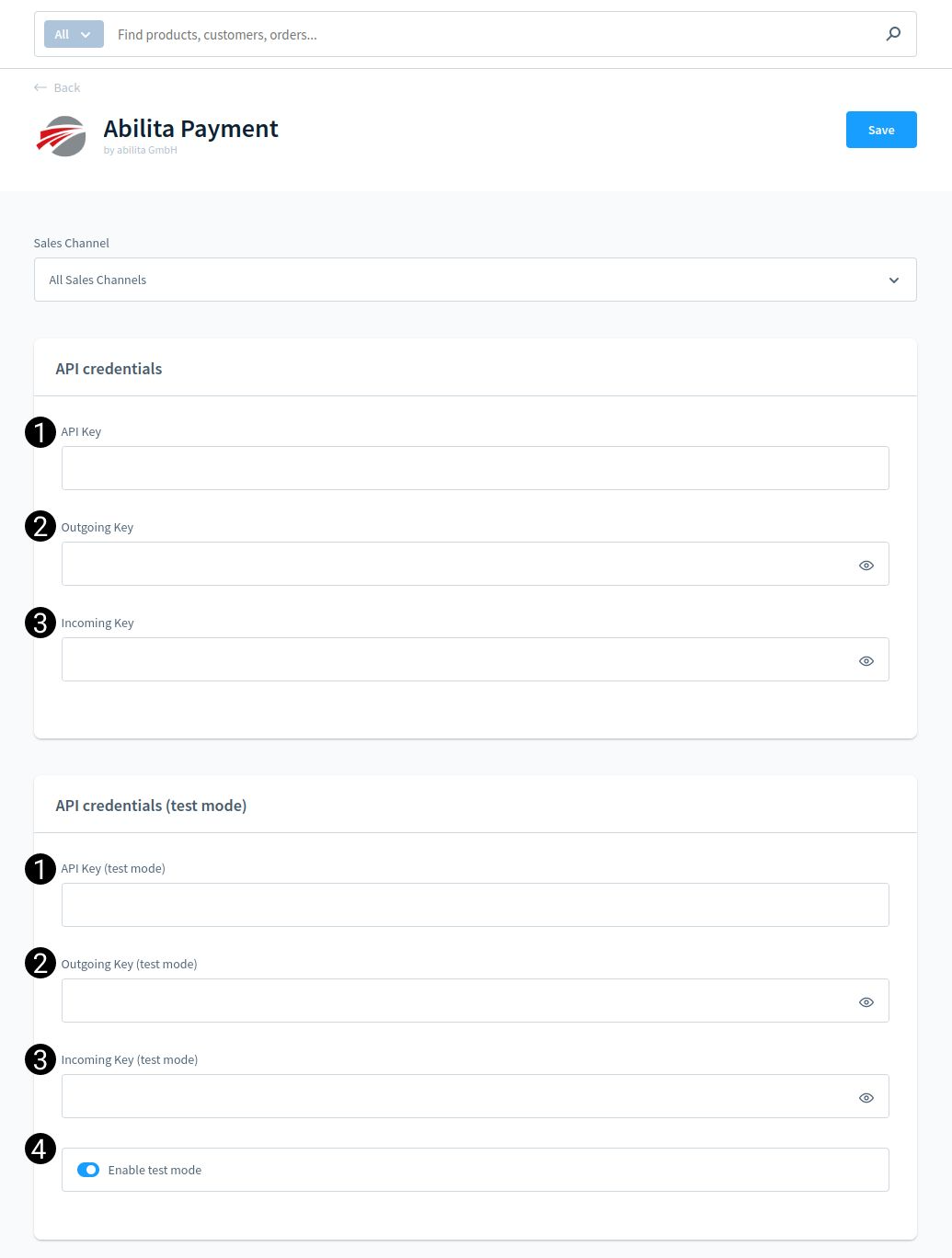Click into the Outgoing Key field
Screen dimensions: 952x1258
tap(457, 564)
